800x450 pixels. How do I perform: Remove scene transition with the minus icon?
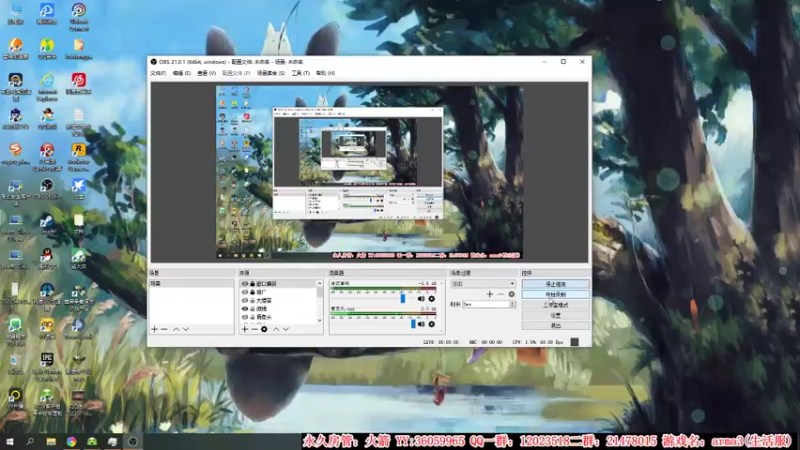(501, 294)
